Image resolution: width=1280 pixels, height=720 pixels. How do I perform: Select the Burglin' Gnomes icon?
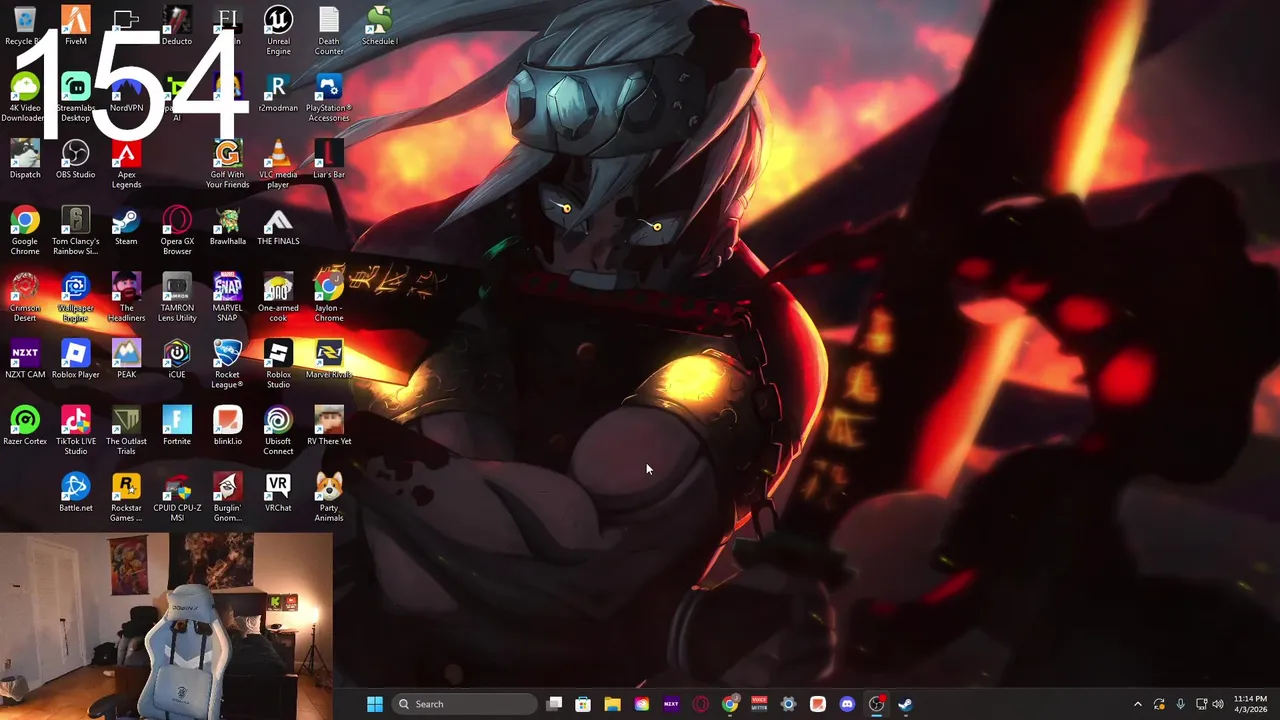[x=228, y=498]
